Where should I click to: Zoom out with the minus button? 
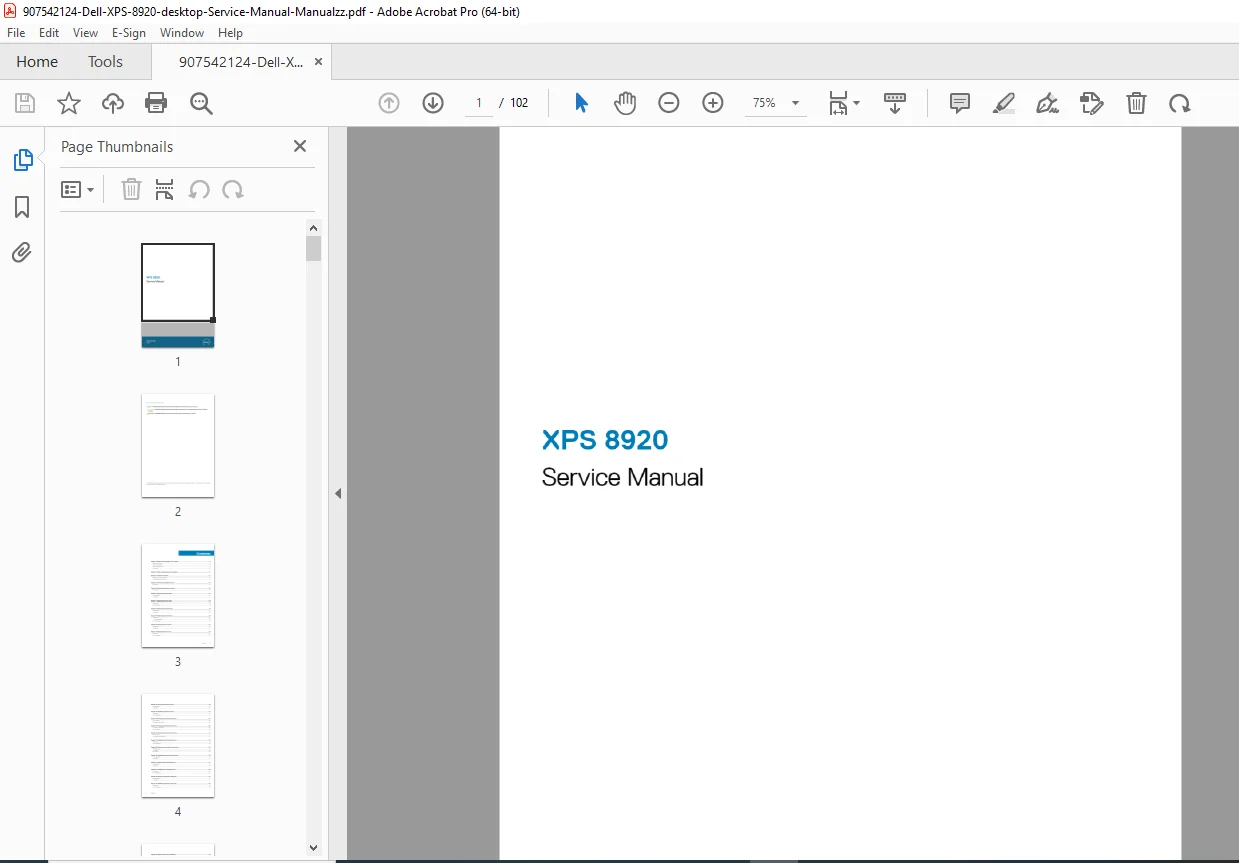tap(669, 103)
